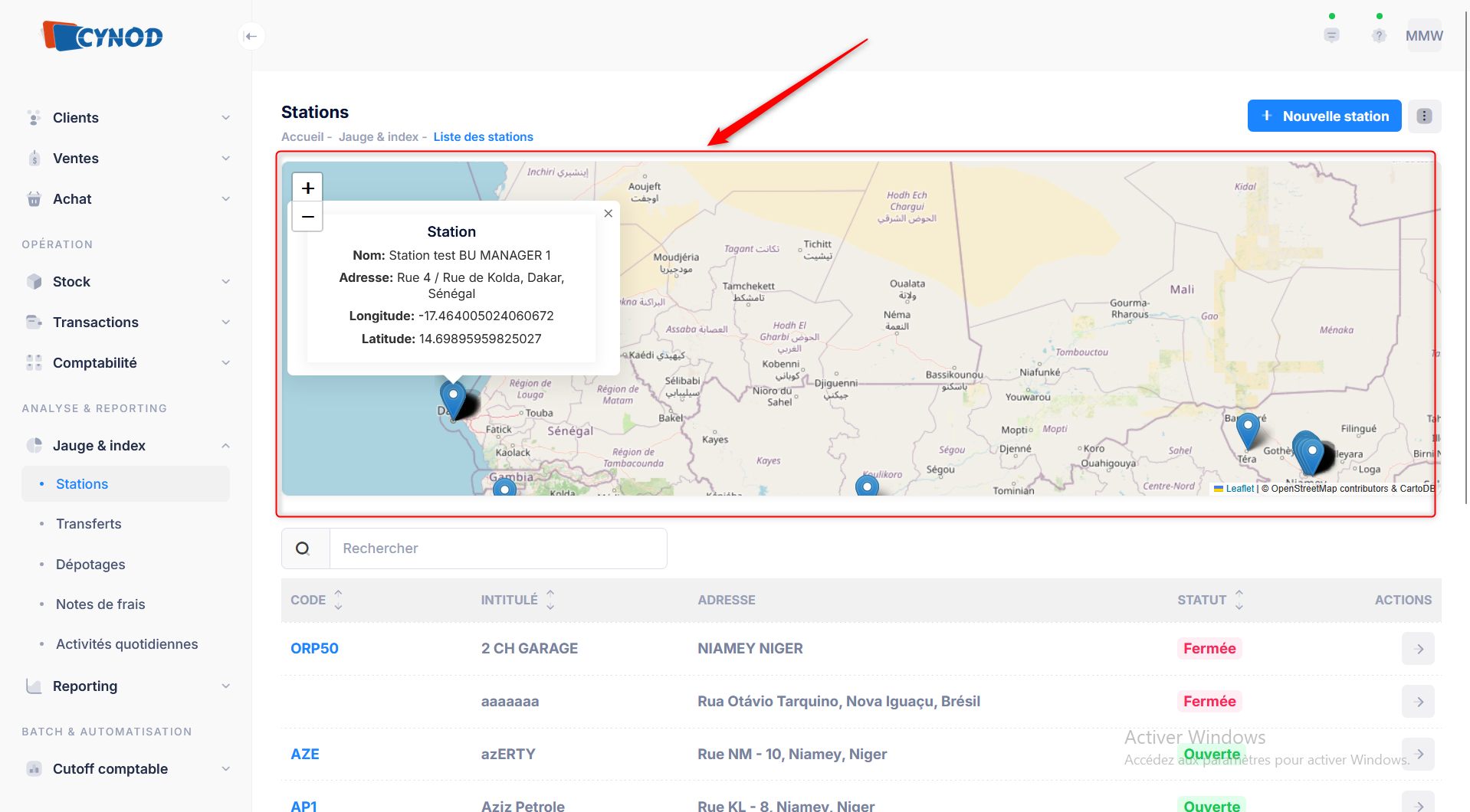Expand the Clients menu
Screen dimensions: 1470x812
(x=126, y=118)
